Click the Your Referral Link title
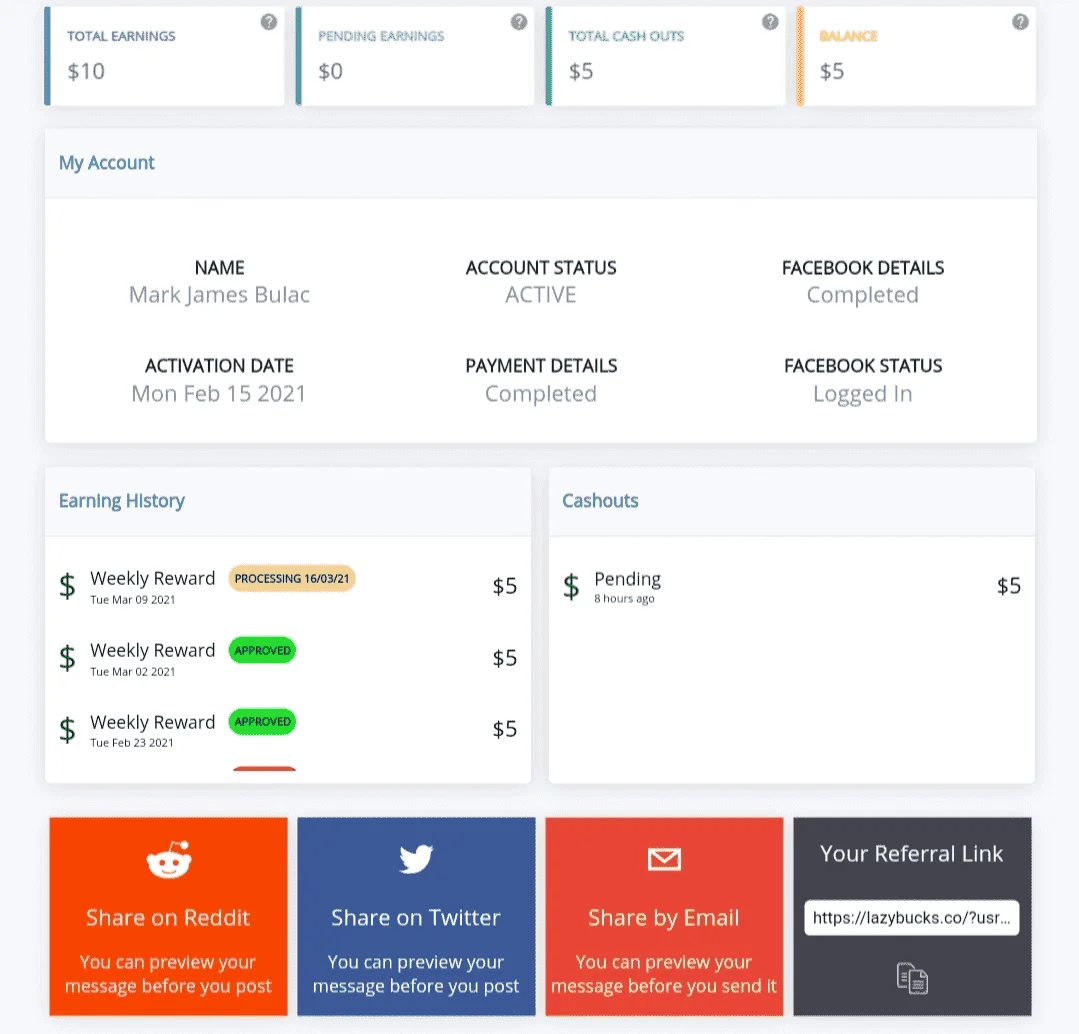 (x=912, y=854)
